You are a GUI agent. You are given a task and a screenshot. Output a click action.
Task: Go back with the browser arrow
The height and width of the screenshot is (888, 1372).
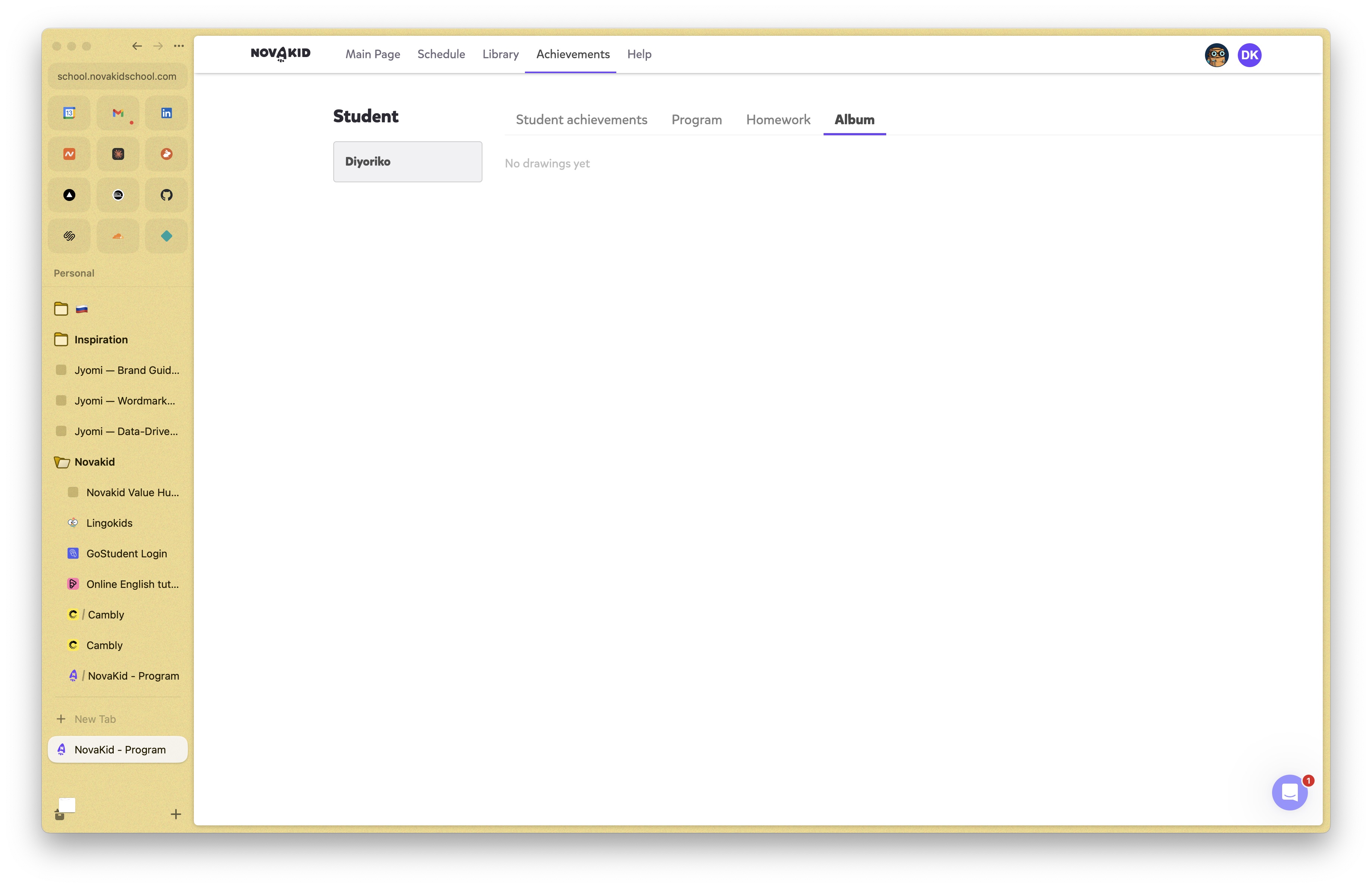click(136, 46)
